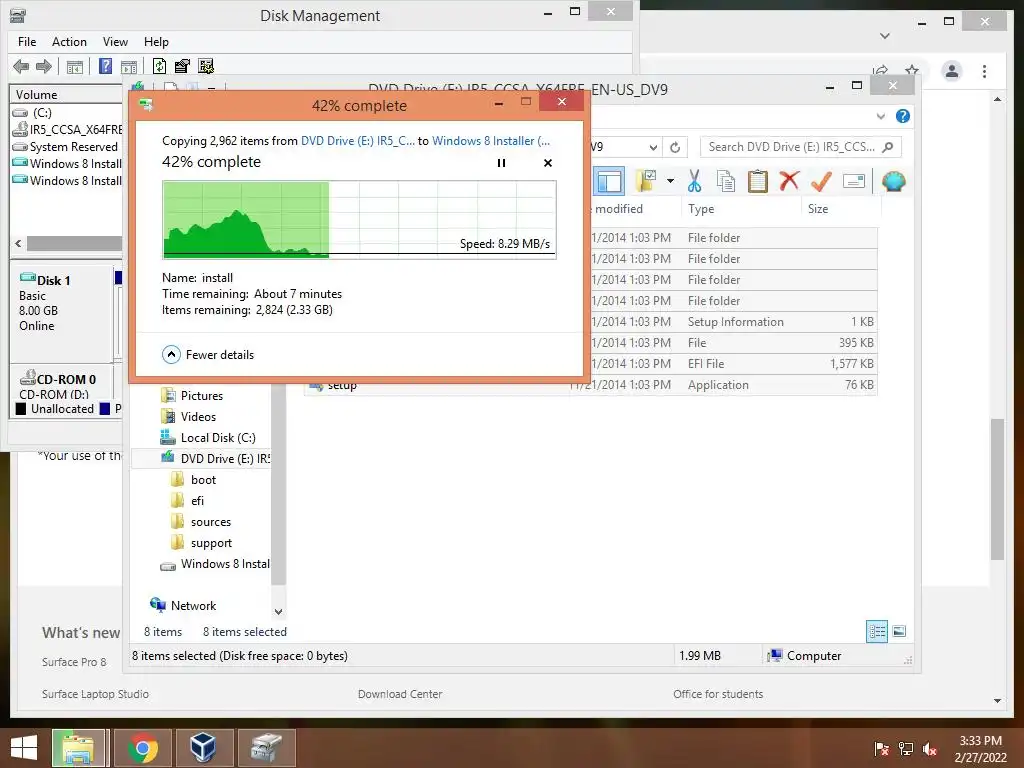Click the red X Delete icon

tap(790, 181)
